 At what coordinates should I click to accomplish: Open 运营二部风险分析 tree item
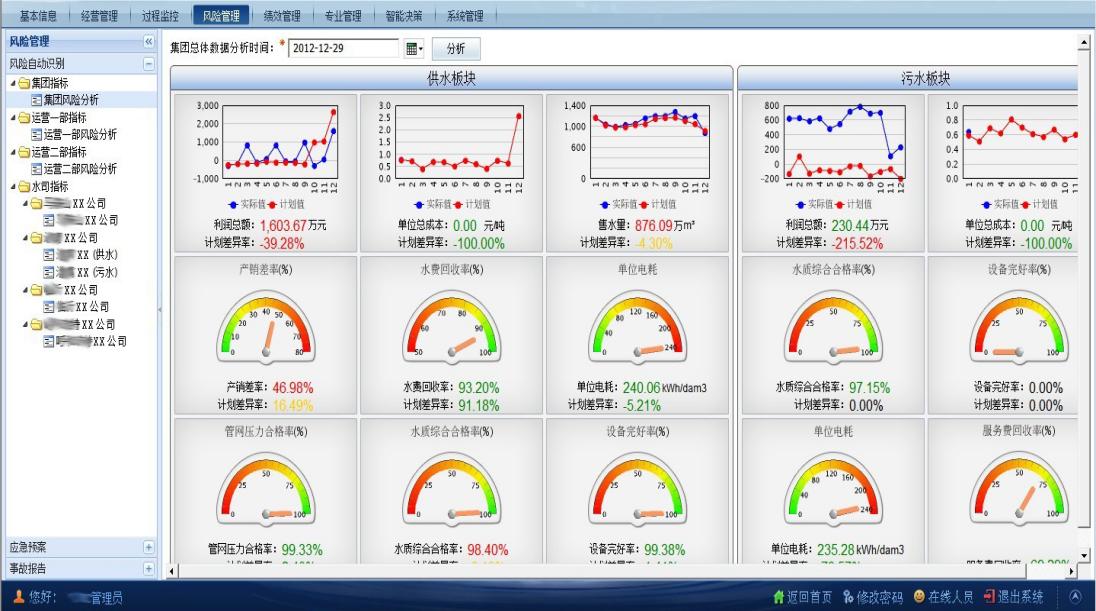pos(79,169)
